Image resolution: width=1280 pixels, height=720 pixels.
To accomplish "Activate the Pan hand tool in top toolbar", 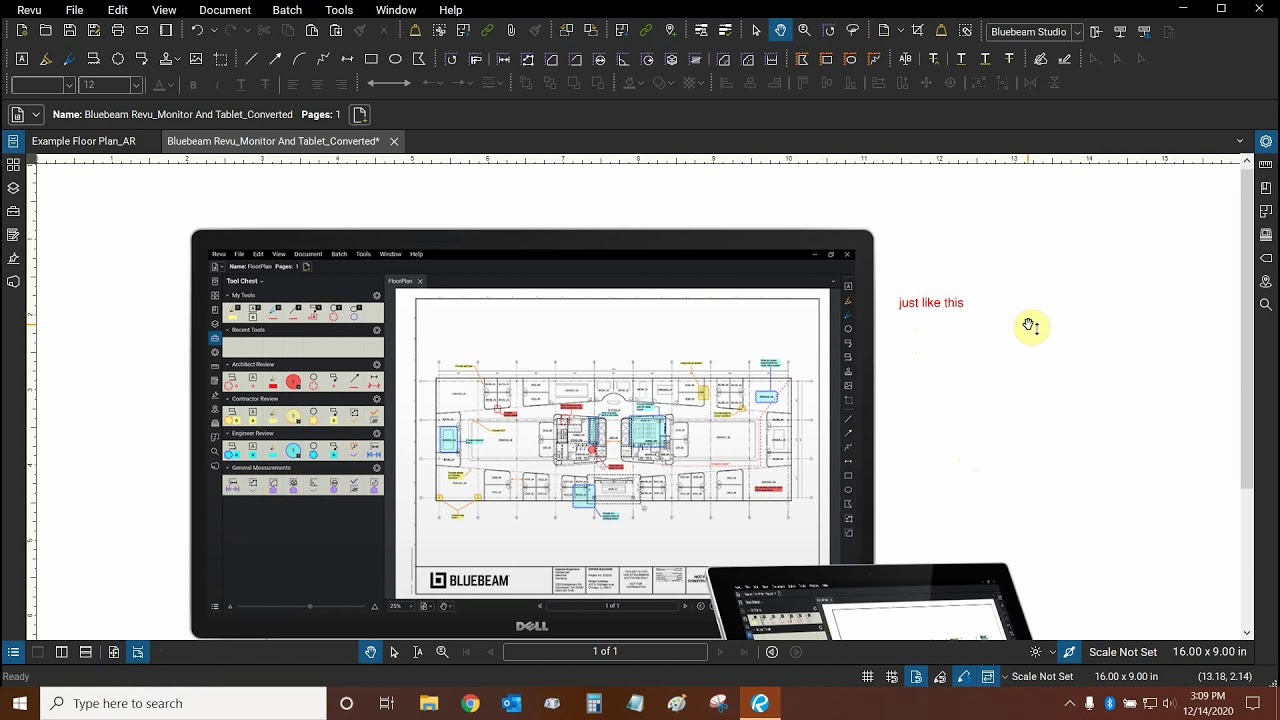I will 780,31.
